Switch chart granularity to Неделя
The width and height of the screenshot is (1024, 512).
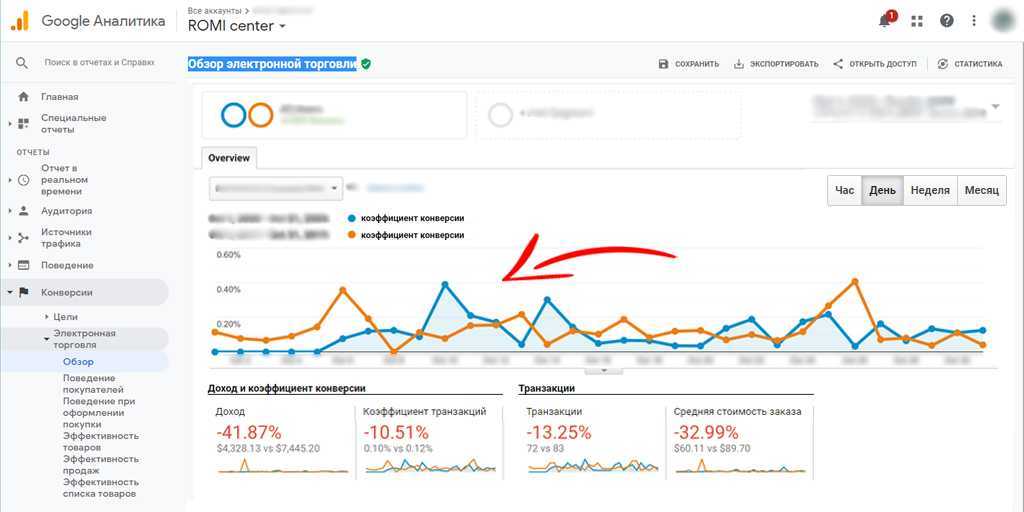(x=930, y=190)
